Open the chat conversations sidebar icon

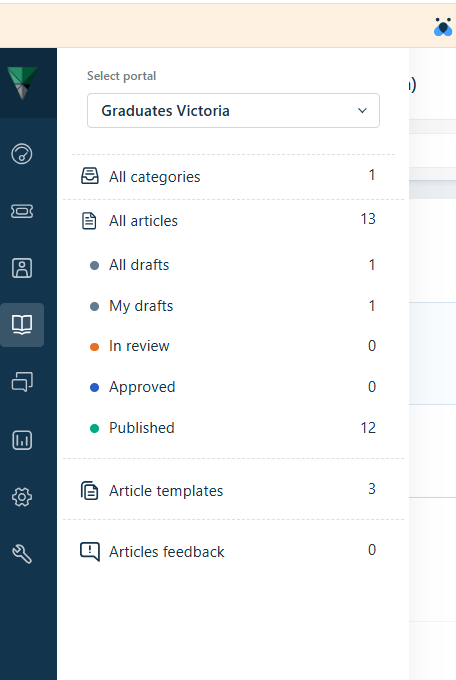[x=22, y=382]
